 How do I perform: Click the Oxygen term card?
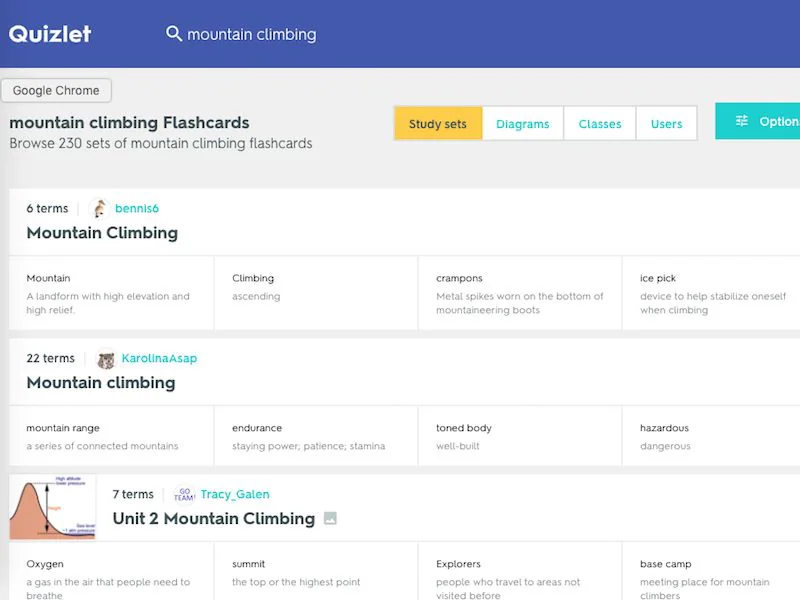[111, 571]
